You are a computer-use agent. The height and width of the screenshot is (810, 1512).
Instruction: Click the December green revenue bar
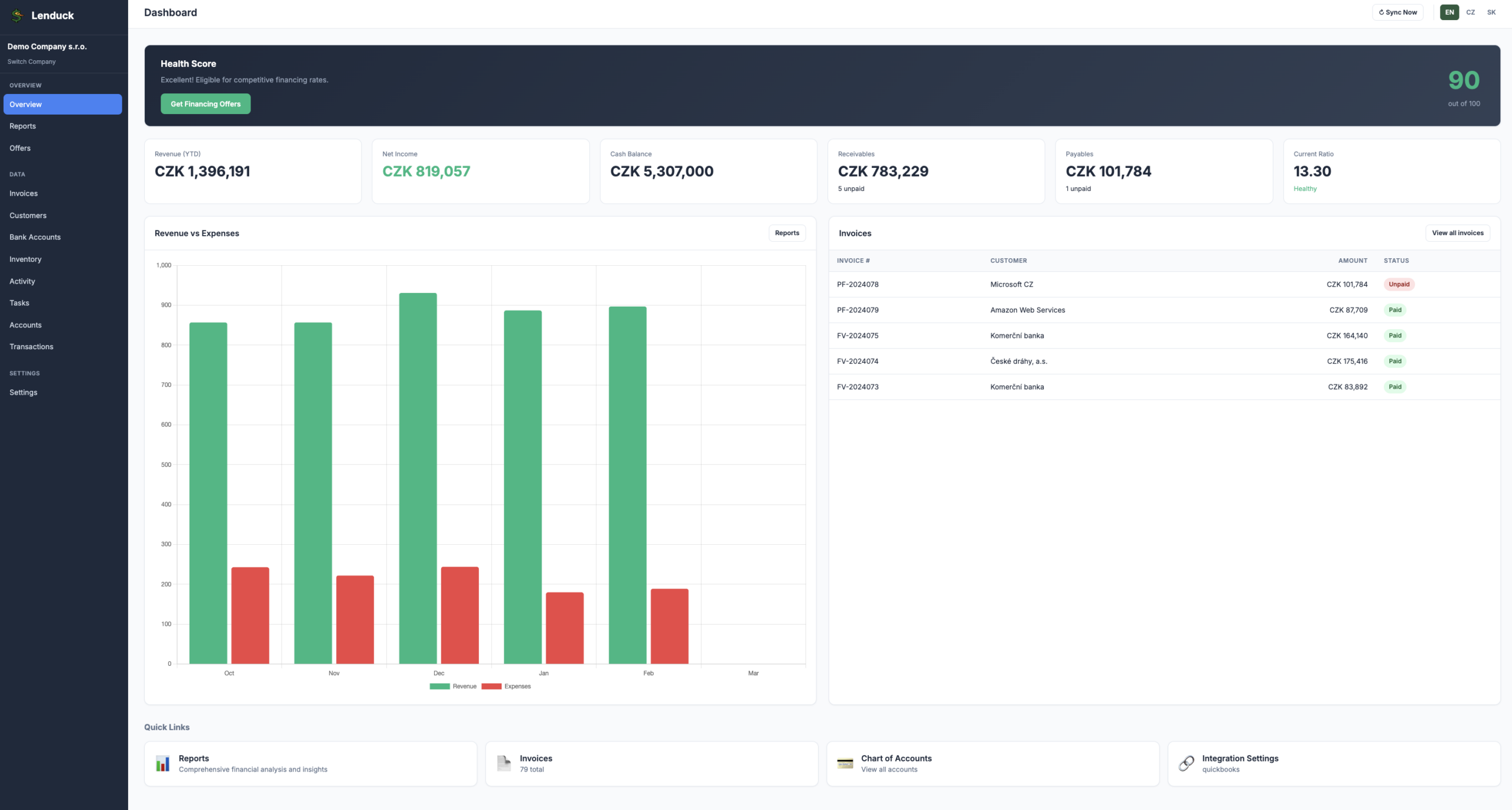click(418, 479)
